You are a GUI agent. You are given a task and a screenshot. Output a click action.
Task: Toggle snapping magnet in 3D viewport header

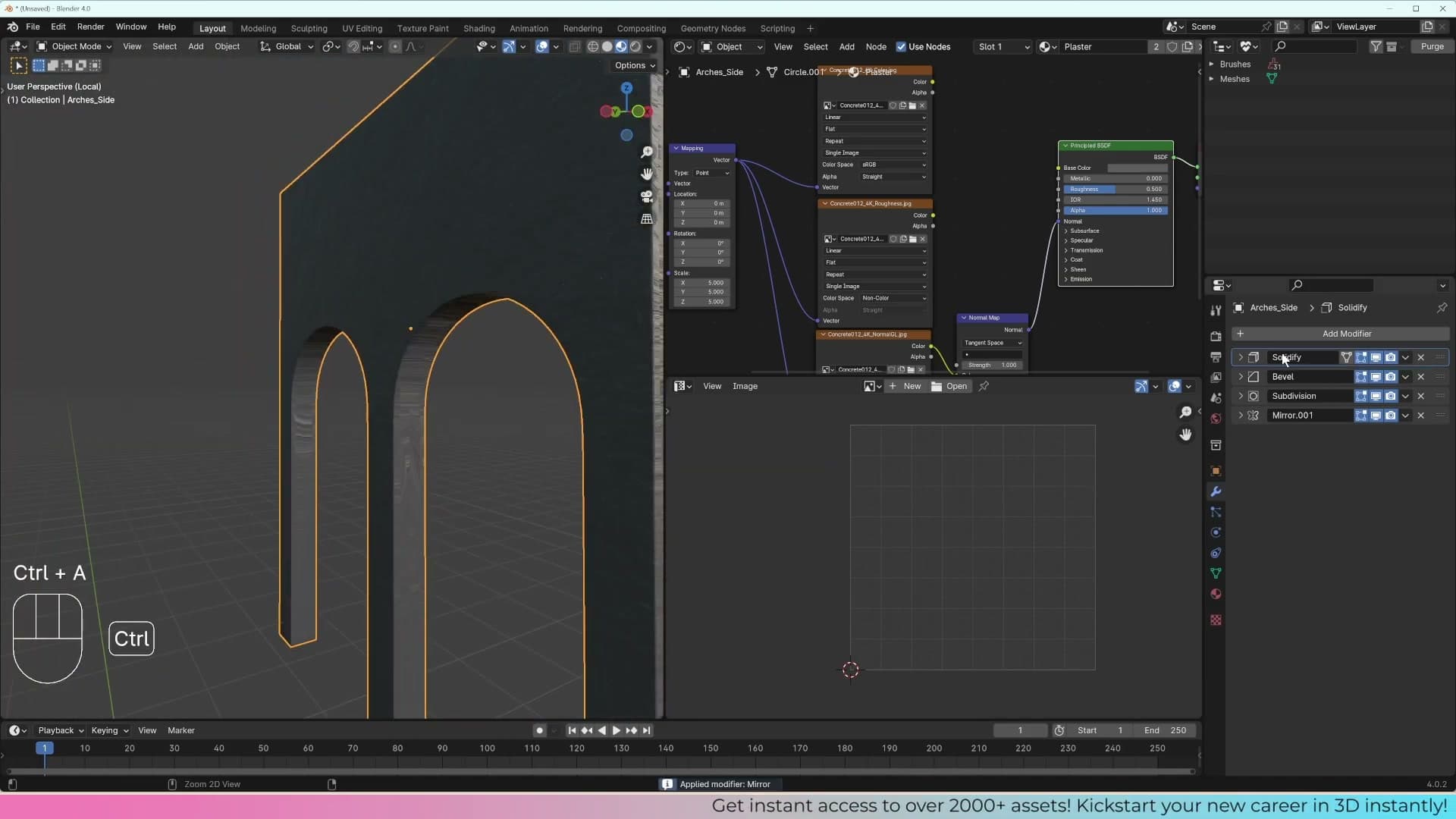point(353,46)
